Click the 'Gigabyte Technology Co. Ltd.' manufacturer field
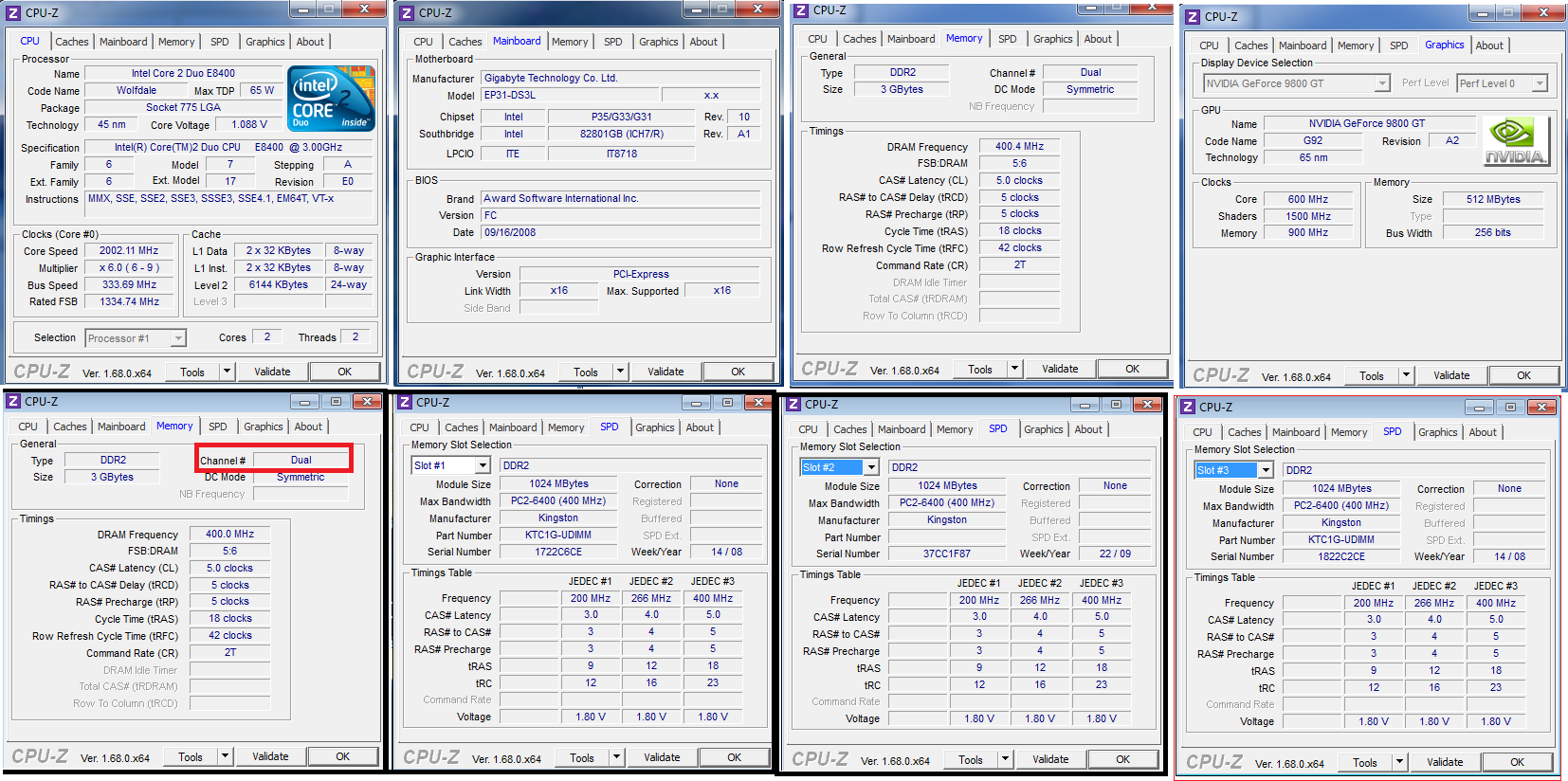The image size is (1568, 781). 621,78
